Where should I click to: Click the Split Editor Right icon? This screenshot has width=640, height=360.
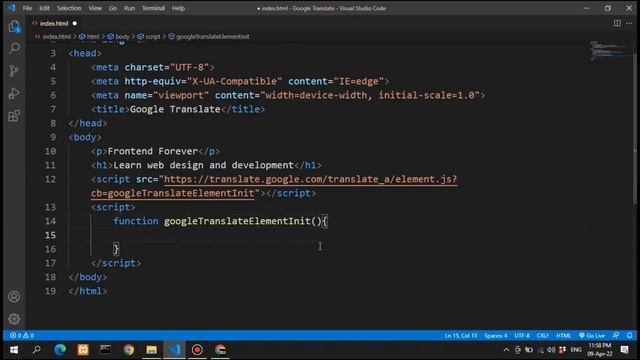pos(617,23)
